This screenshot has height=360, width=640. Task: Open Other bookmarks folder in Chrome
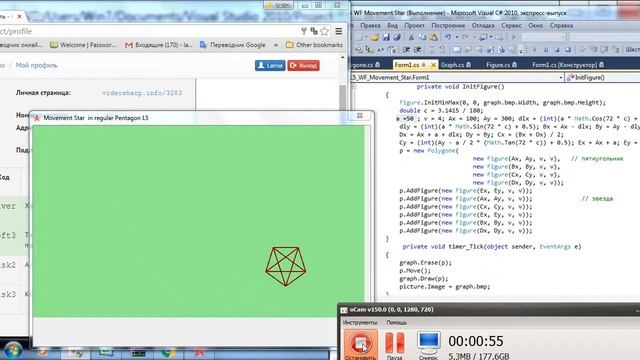[x=314, y=45]
